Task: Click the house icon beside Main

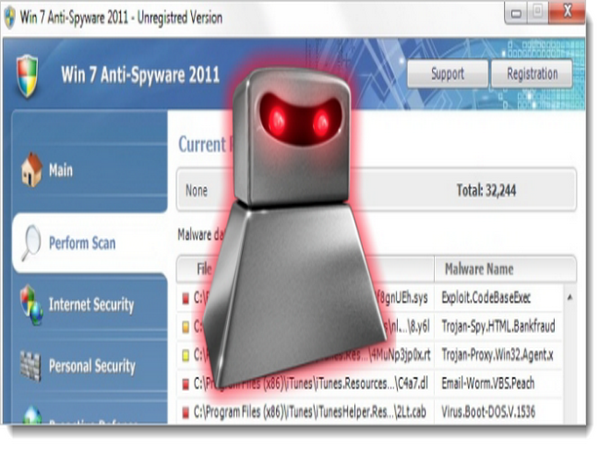Action: click(31, 170)
